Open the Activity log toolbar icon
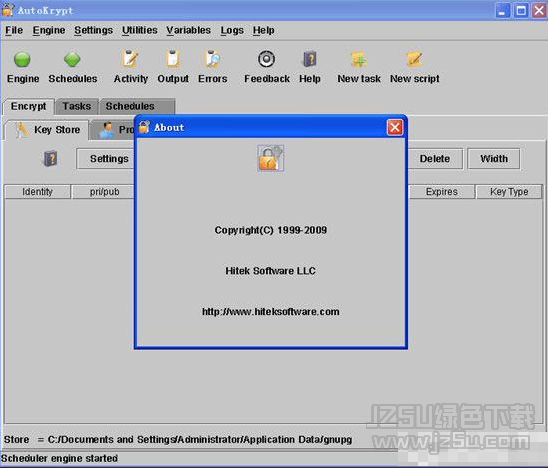The height and width of the screenshot is (468, 548). click(130, 59)
